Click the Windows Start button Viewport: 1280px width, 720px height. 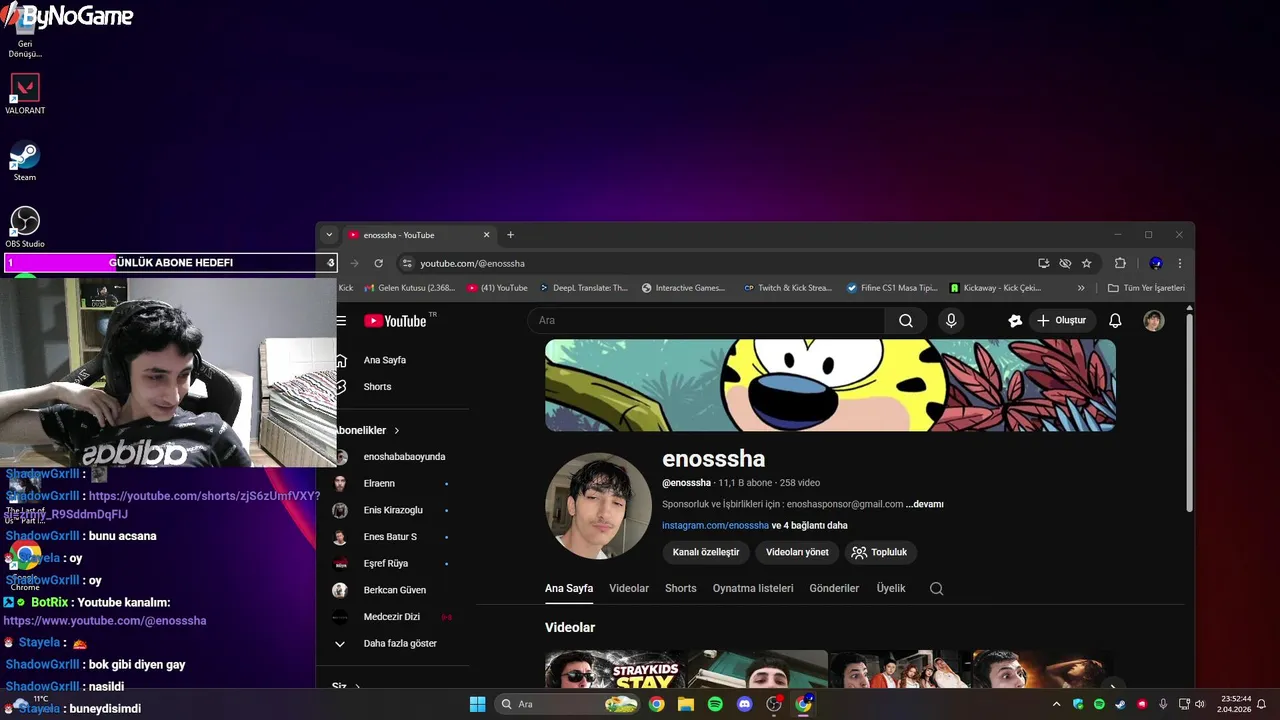477,704
